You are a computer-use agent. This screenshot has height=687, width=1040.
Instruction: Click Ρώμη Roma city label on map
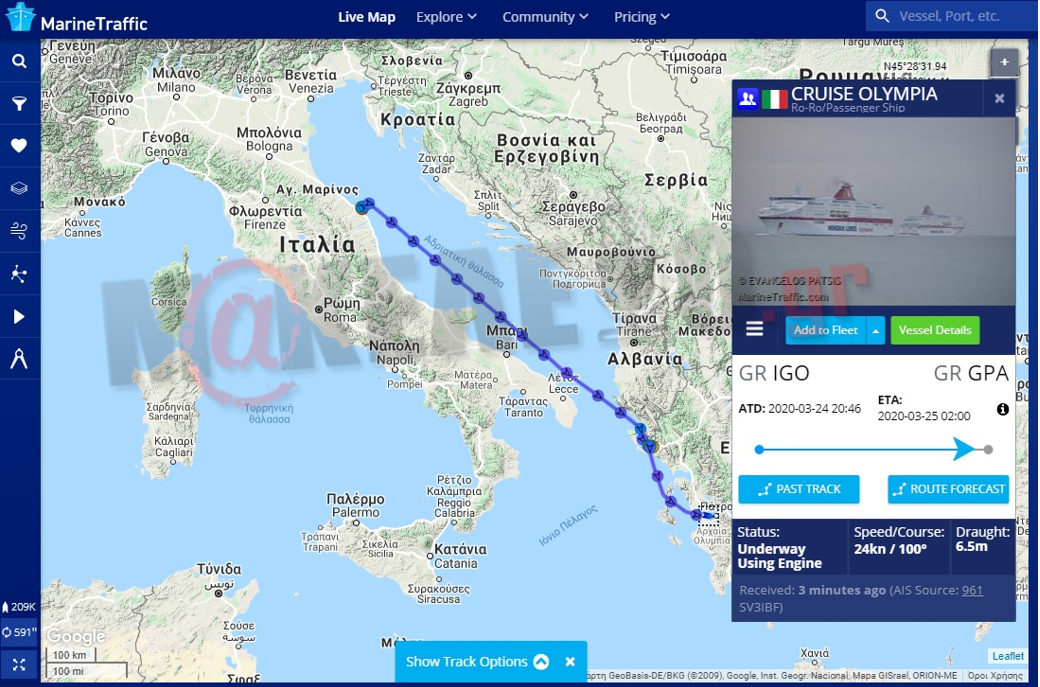pyautogui.click(x=340, y=310)
